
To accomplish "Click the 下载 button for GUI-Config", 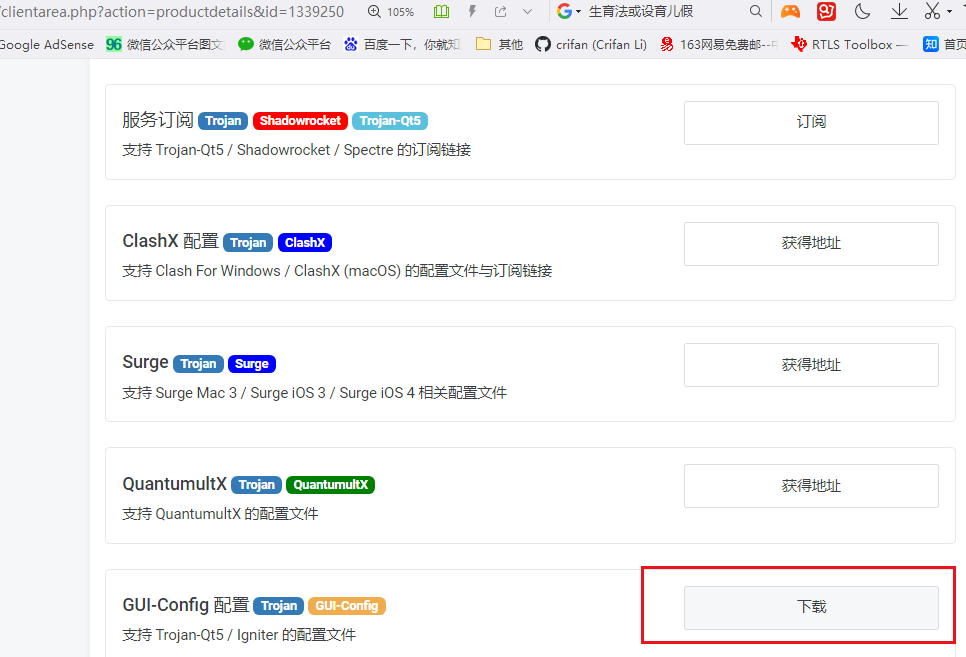I will coord(811,608).
